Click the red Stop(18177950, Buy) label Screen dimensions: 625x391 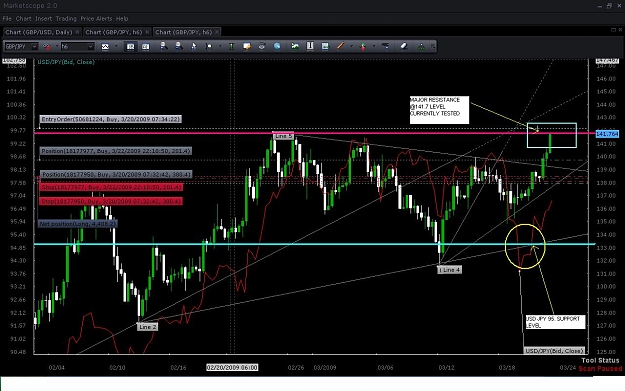[111, 202]
